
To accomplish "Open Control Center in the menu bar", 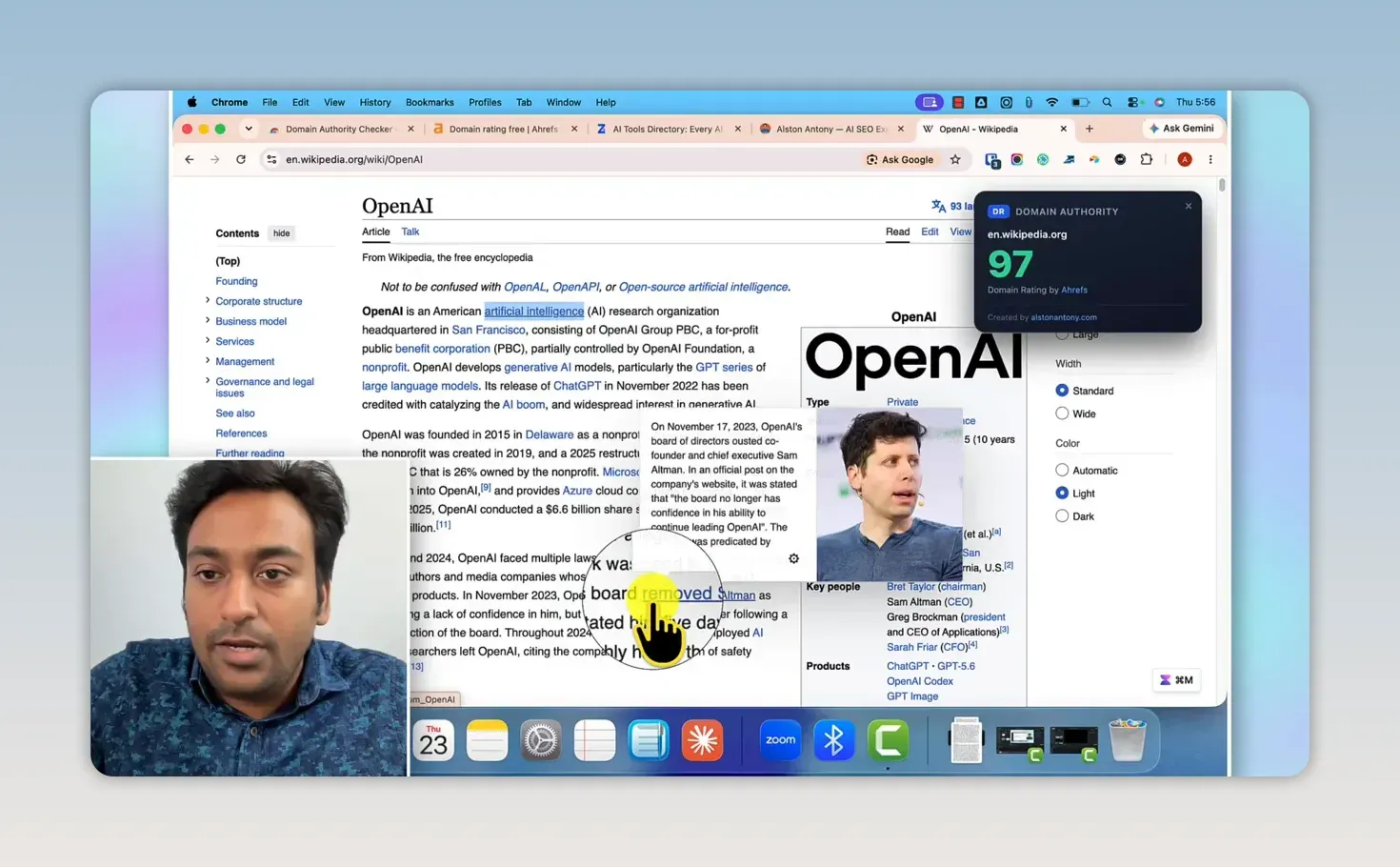I will pyautogui.click(x=1133, y=102).
